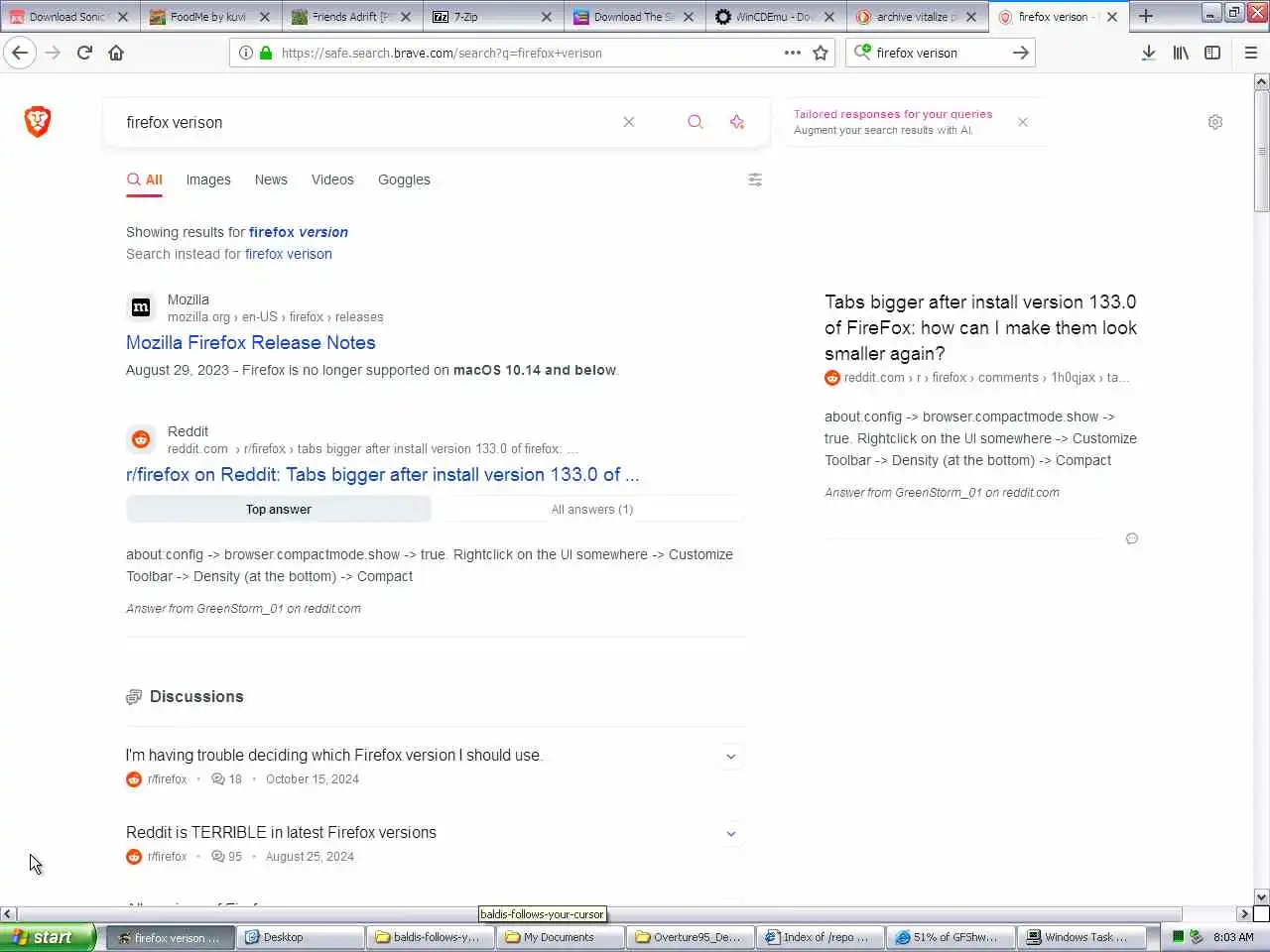Click the AI answer sparkle icon

[x=737, y=122]
